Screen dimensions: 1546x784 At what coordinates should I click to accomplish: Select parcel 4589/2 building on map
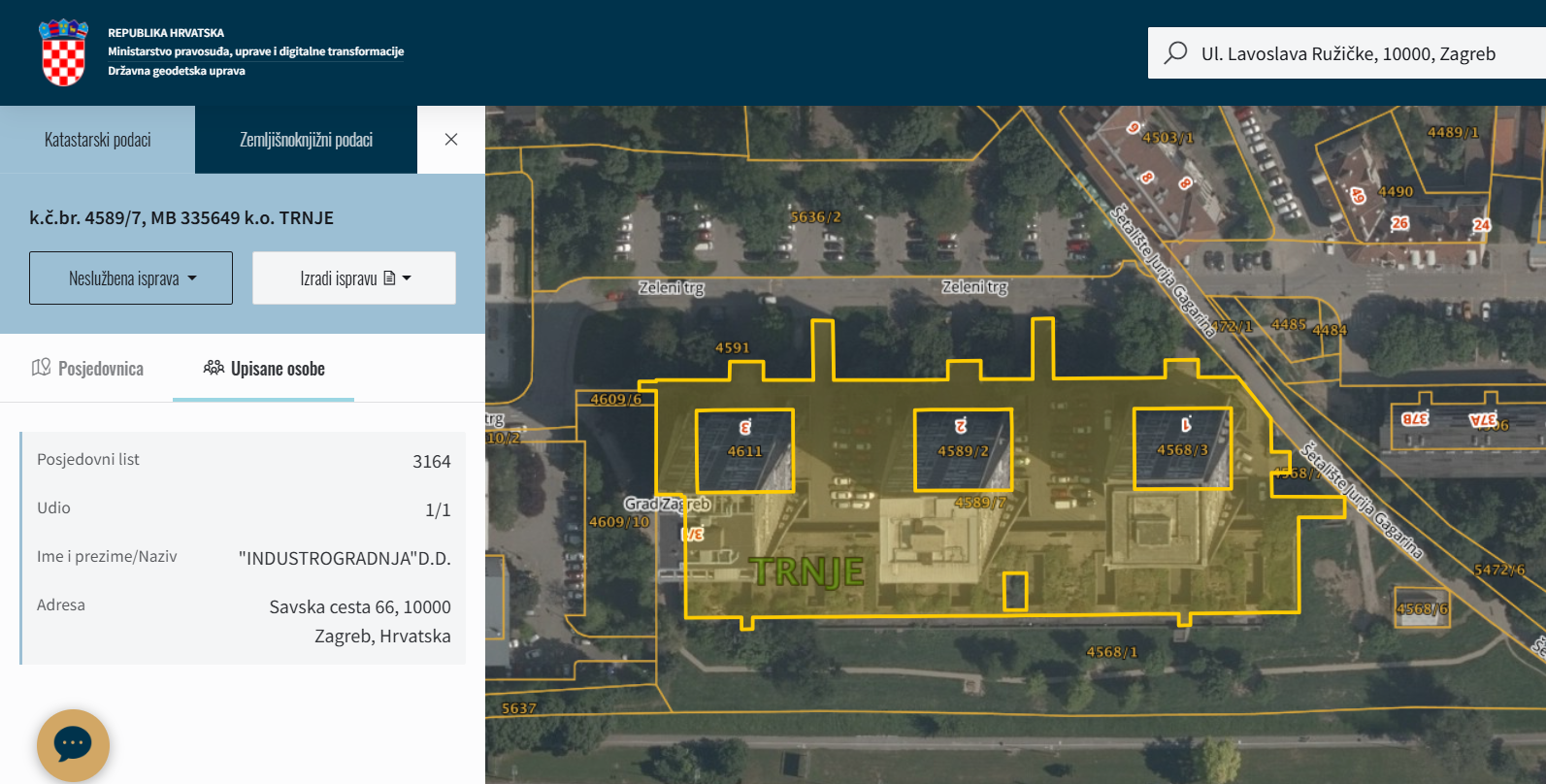tap(963, 451)
